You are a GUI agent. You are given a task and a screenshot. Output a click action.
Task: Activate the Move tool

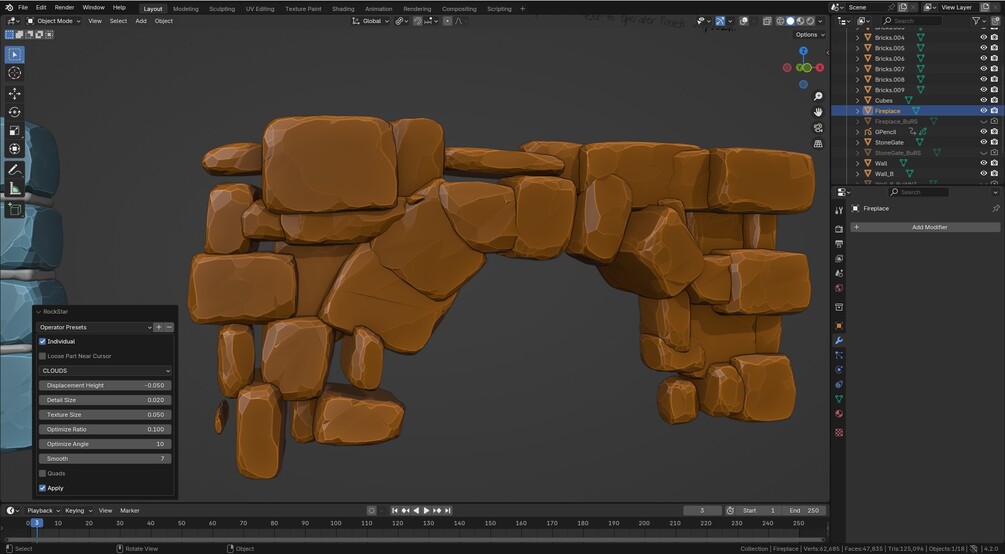pos(15,94)
